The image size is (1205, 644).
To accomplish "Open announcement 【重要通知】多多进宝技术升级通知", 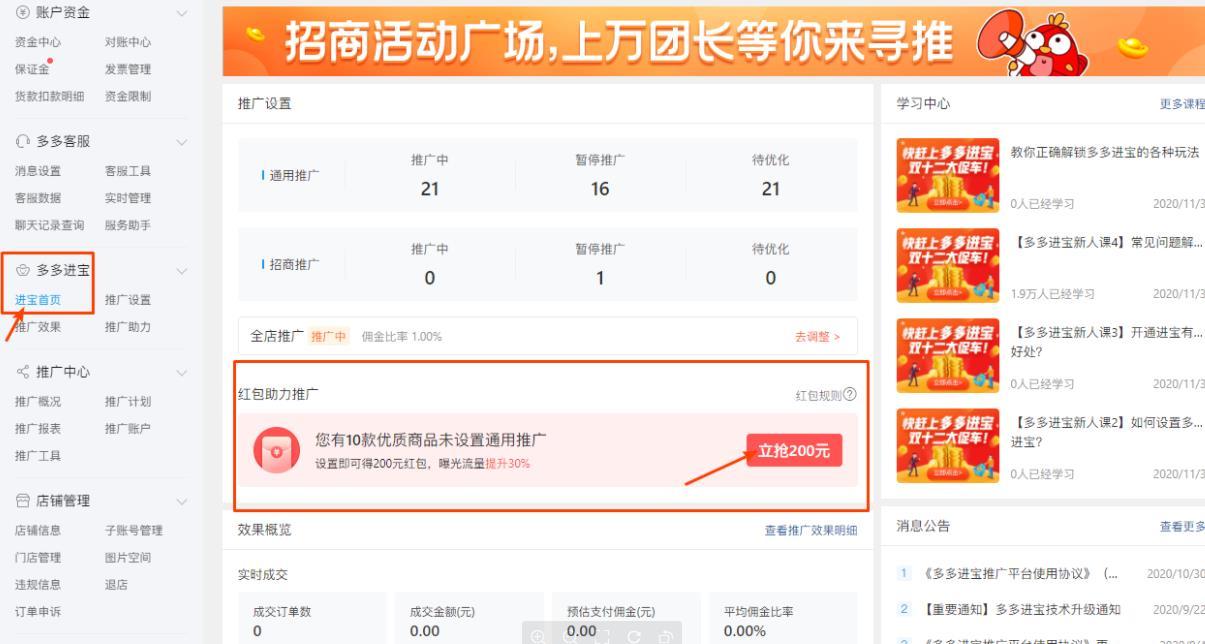I will coord(1022,609).
